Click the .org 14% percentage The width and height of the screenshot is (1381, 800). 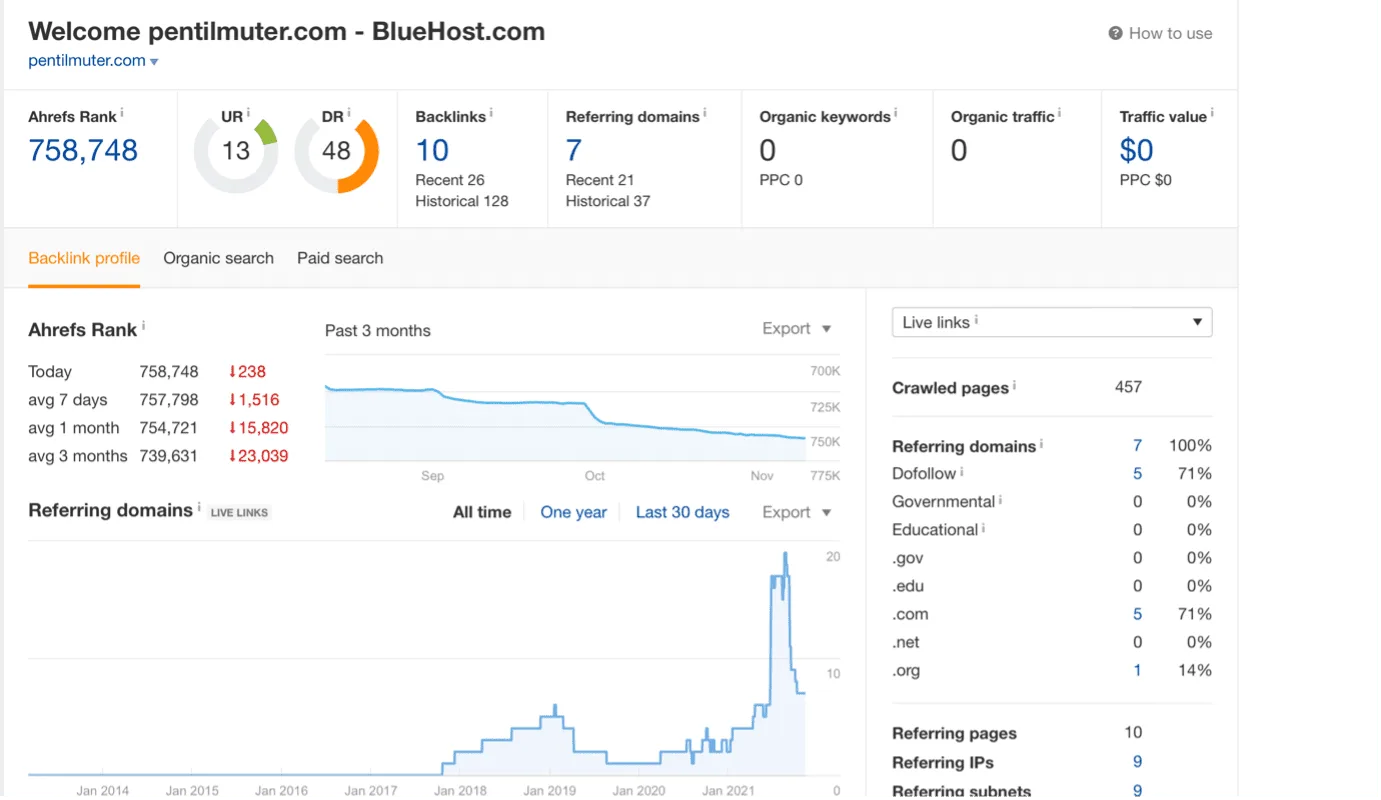coord(1195,670)
